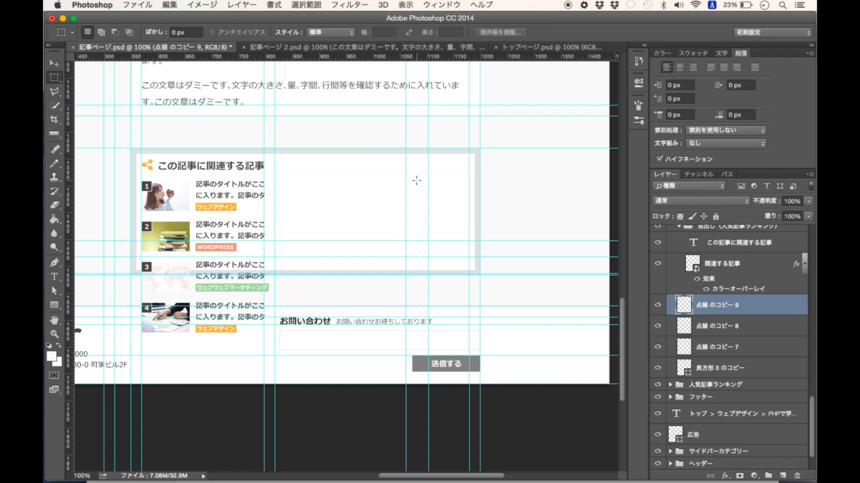The height and width of the screenshot is (483, 860).
Task: Select the Dodge tool
Action: [54, 247]
